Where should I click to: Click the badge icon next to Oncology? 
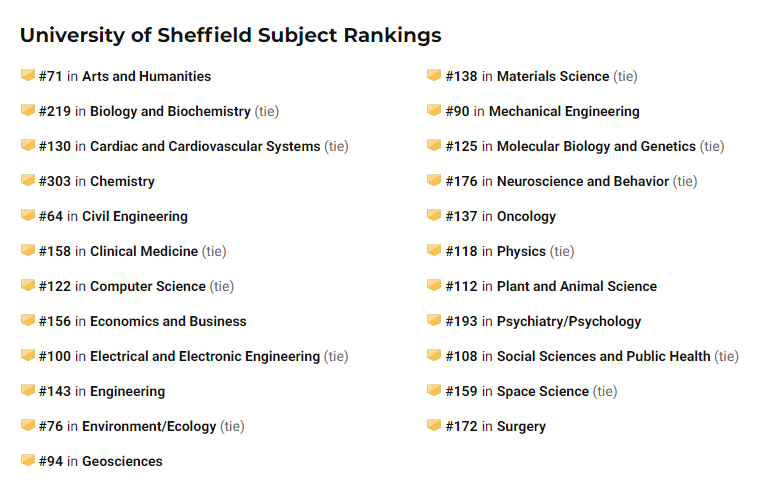pos(434,215)
